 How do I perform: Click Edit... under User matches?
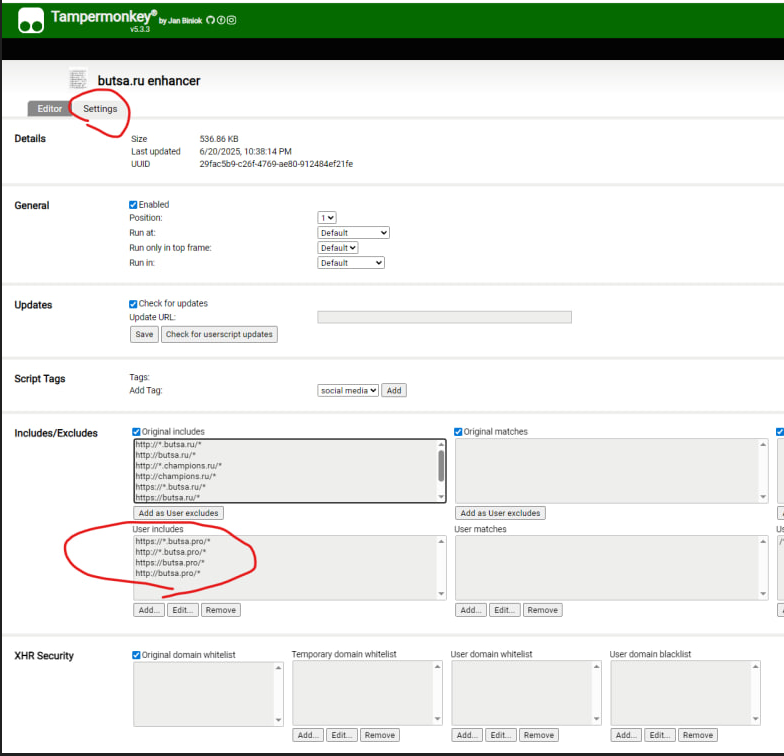[x=505, y=610]
